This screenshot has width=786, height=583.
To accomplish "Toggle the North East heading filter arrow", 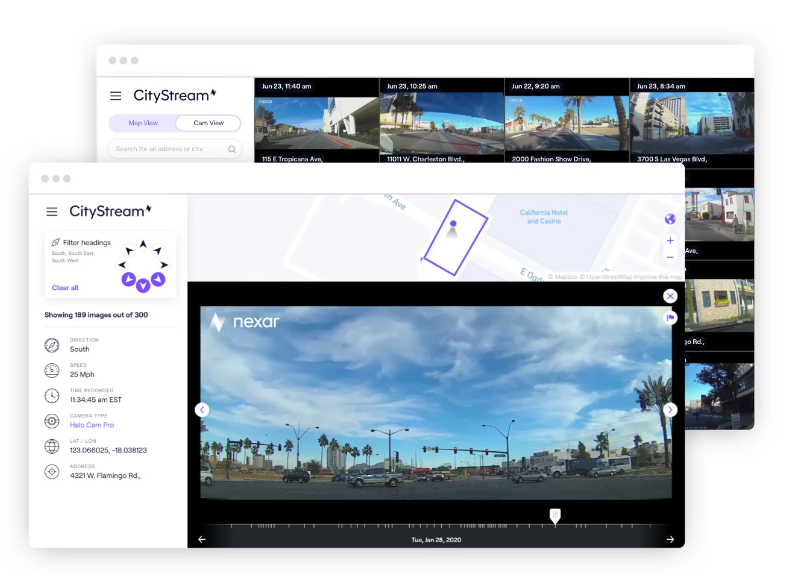I will [x=158, y=251].
